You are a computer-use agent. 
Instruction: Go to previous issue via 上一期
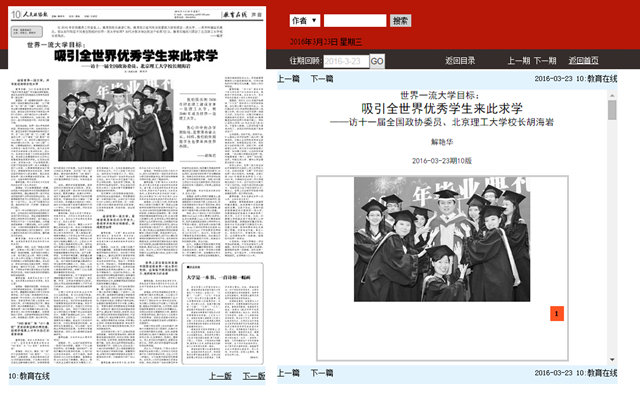click(x=519, y=61)
